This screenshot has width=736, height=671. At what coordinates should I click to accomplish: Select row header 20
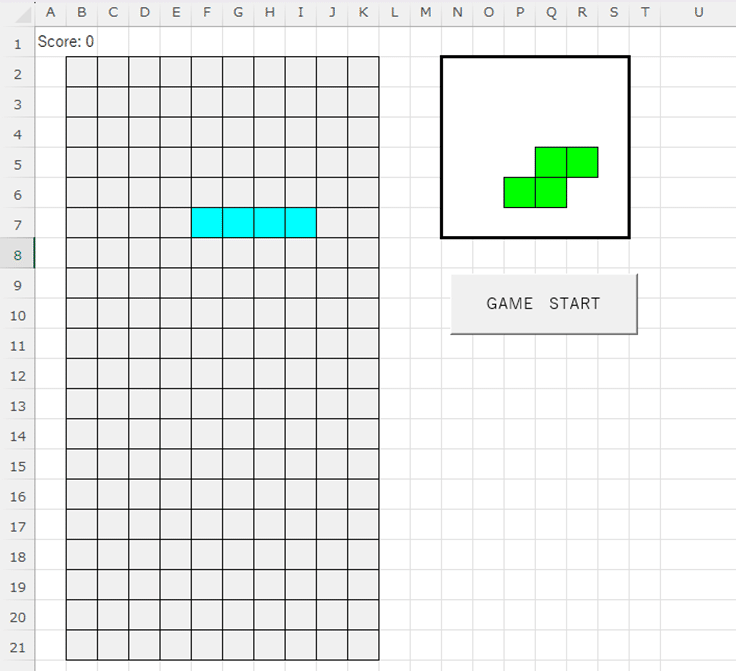click(x=17, y=617)
